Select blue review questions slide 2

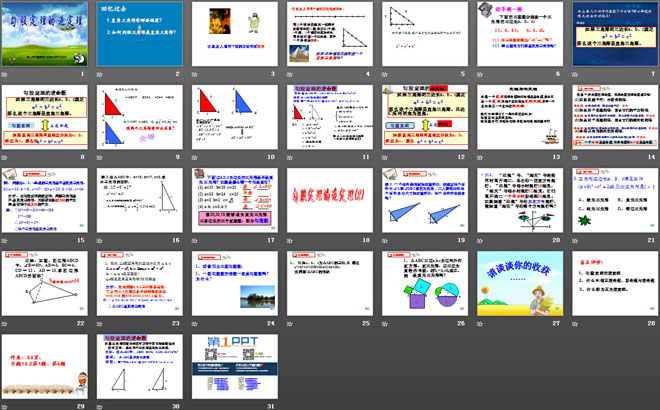142,35
